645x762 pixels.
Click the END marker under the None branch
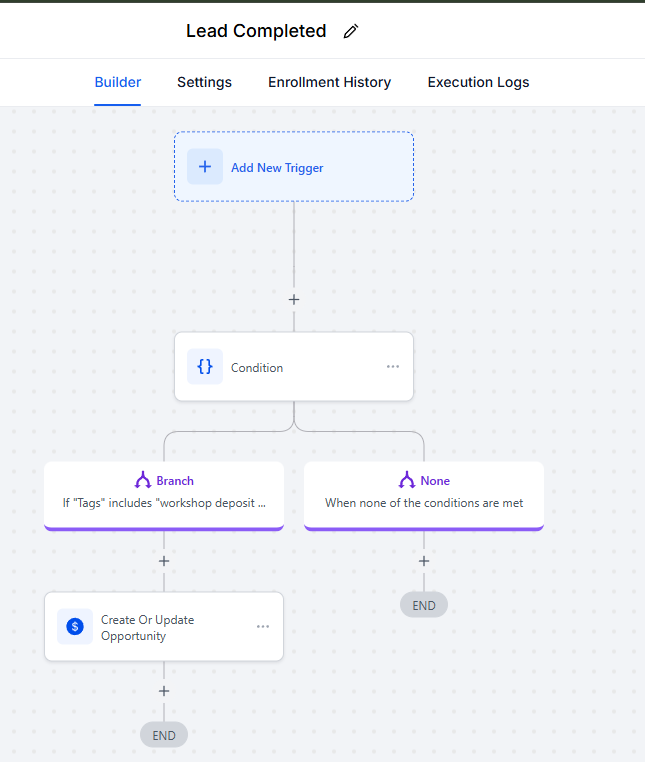[424, 605]
